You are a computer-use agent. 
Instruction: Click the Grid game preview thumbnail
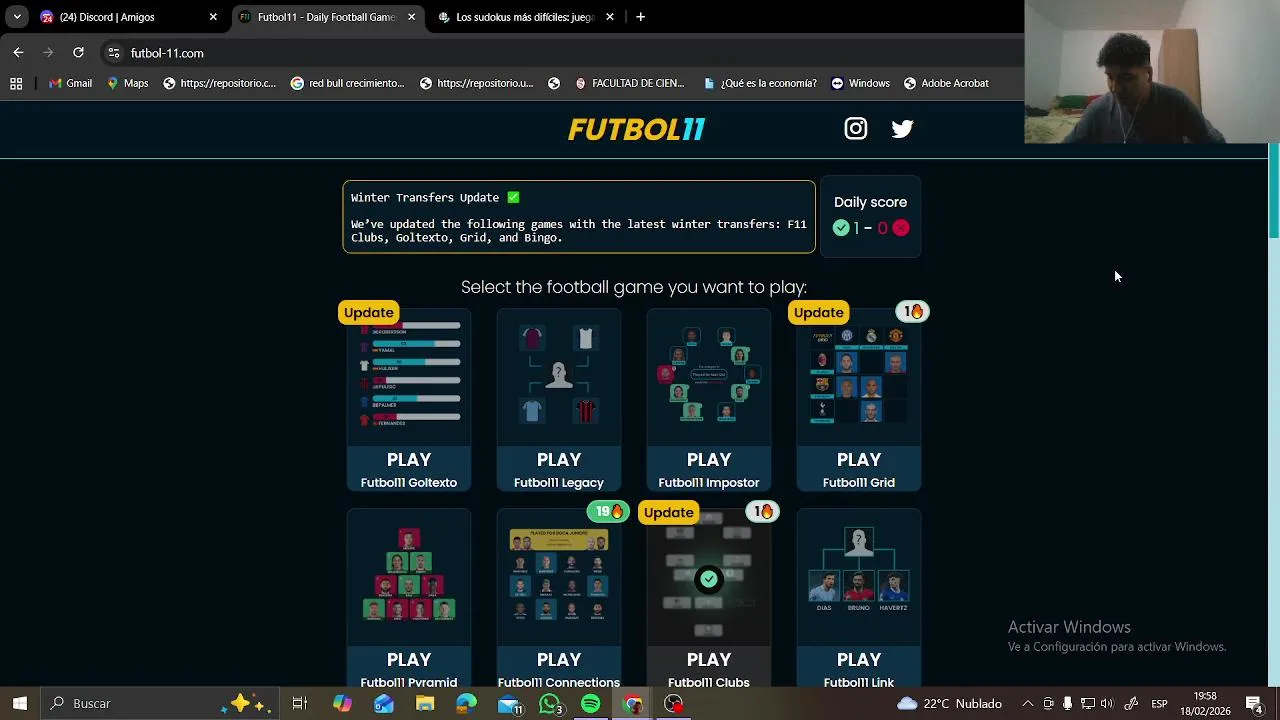pos(859,375)
